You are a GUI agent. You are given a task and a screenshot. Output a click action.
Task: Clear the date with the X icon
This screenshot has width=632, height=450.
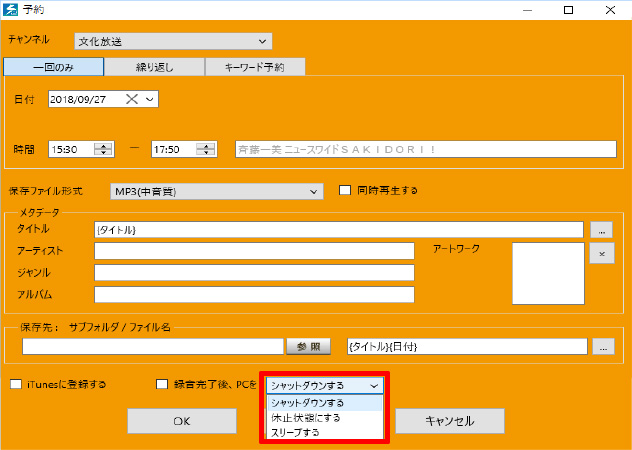[132, 99]
